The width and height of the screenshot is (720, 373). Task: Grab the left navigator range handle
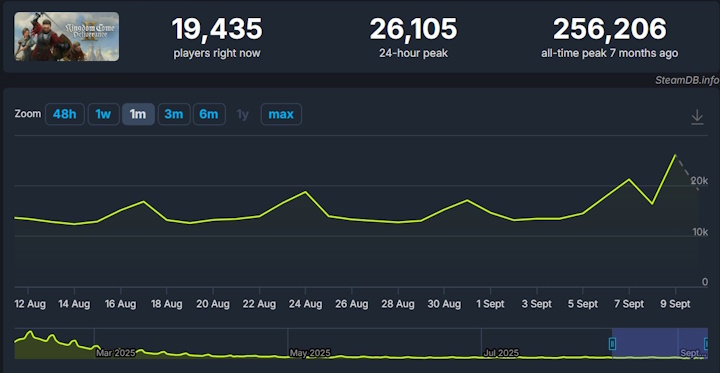612,344
